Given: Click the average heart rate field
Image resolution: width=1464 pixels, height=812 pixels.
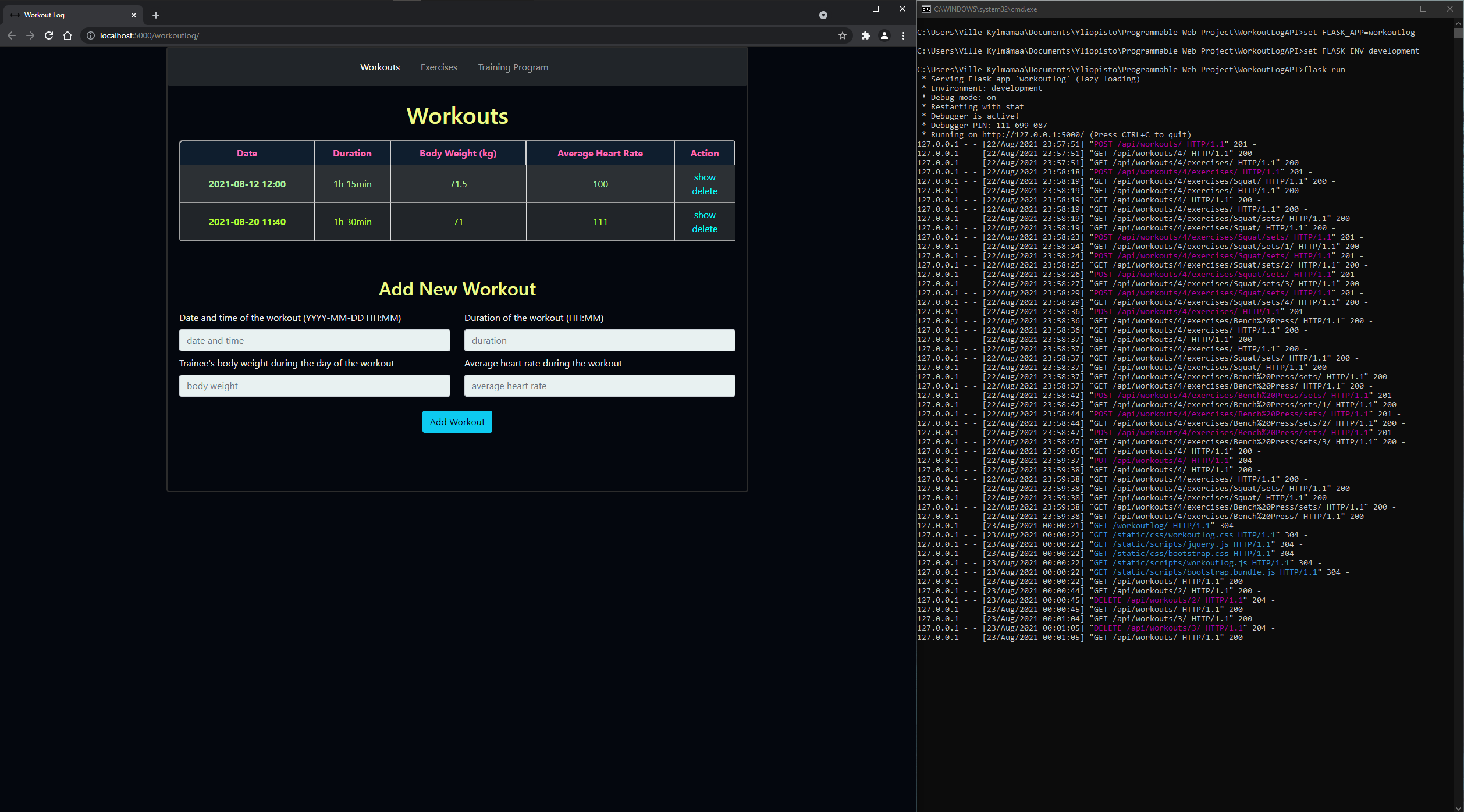Looking at the screenshot, I should click(x=599, y=386).
